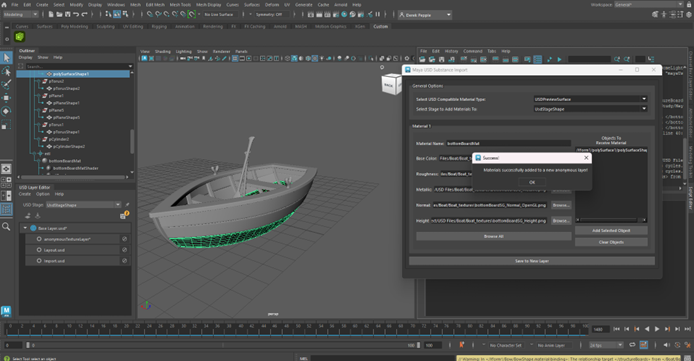
Task: Click the play backwards button on the timeline
Action: point(647,329)
